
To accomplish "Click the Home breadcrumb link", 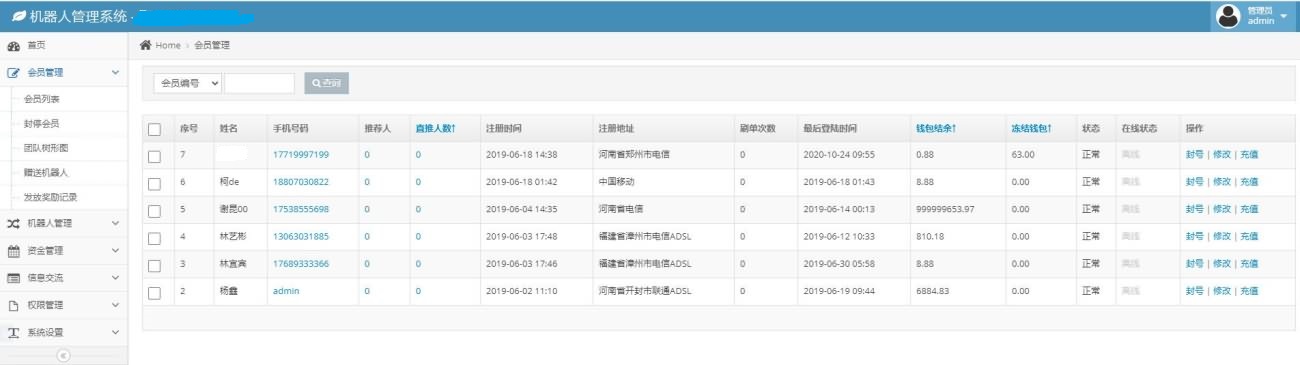I will (x=168, y=45).
